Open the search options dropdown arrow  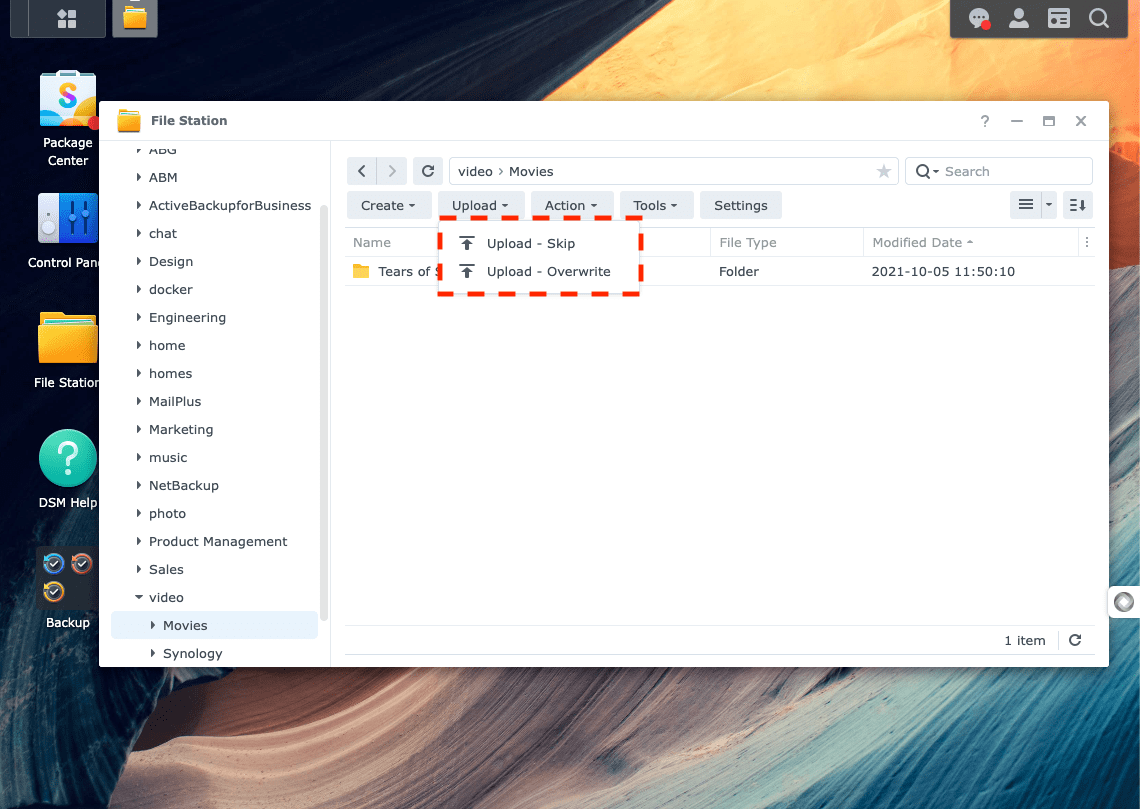(x=936, y=172)
